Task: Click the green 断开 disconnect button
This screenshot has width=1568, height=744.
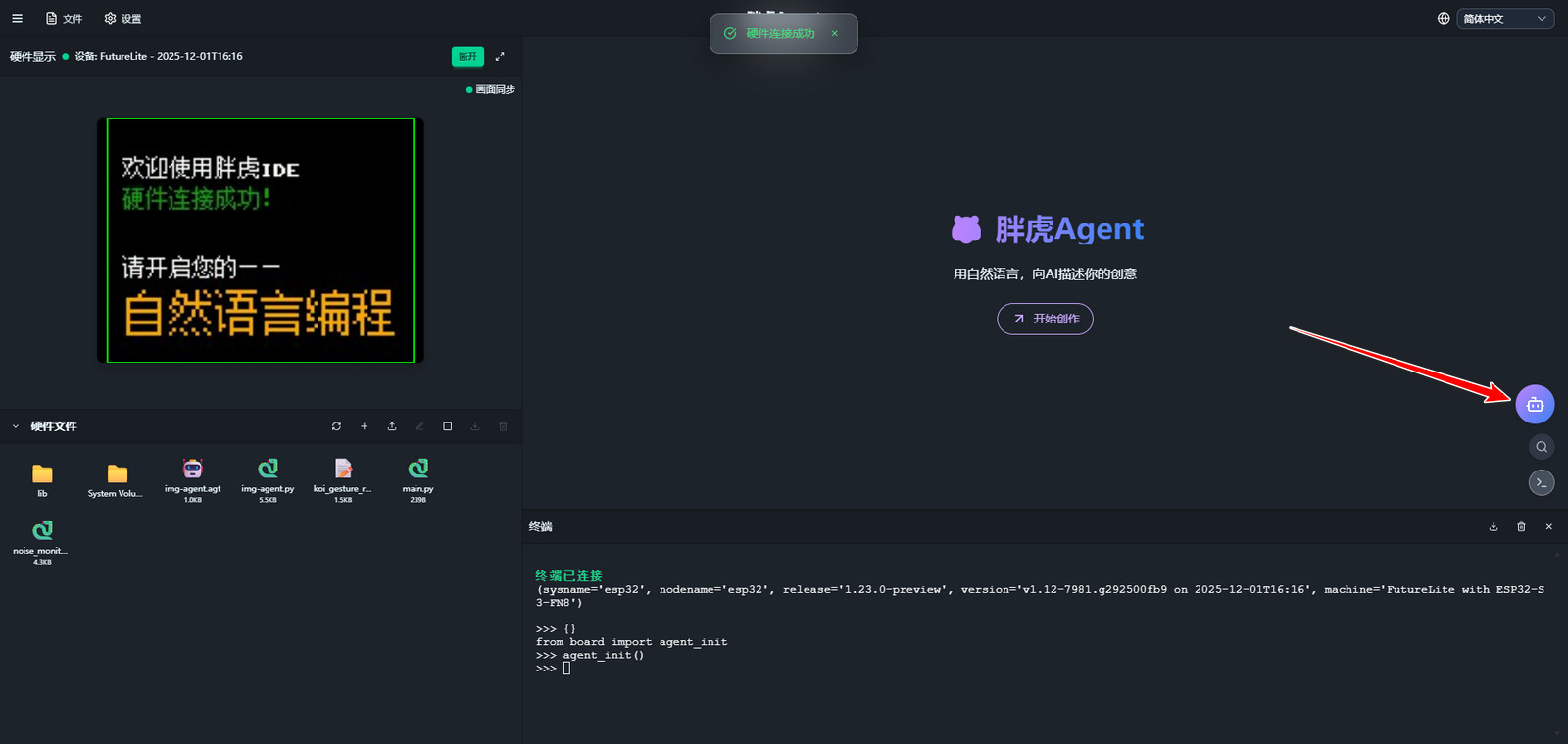Action: coord(467,57)
